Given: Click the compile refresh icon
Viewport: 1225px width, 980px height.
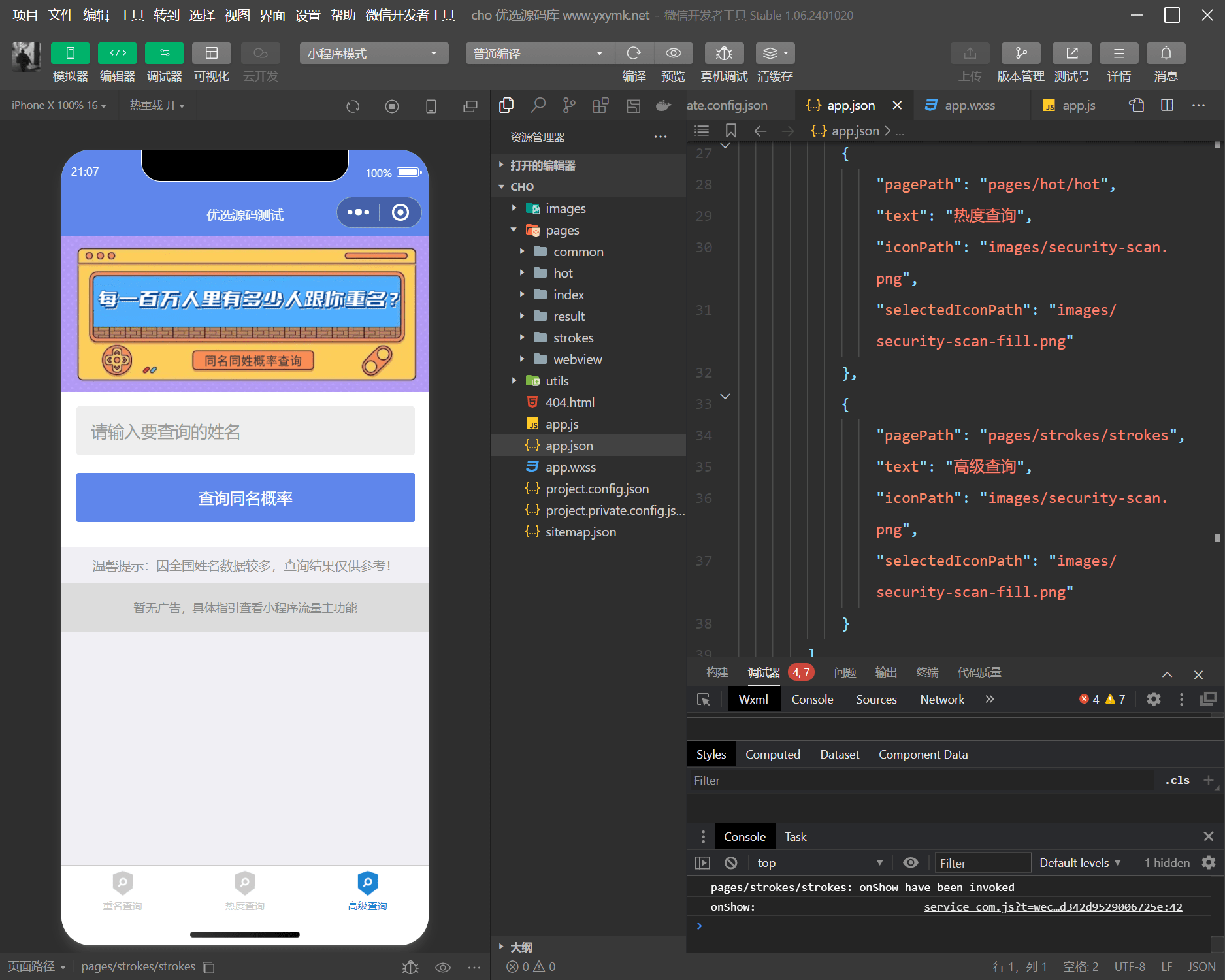Looking at the screenshot, I should click(633, 54).
